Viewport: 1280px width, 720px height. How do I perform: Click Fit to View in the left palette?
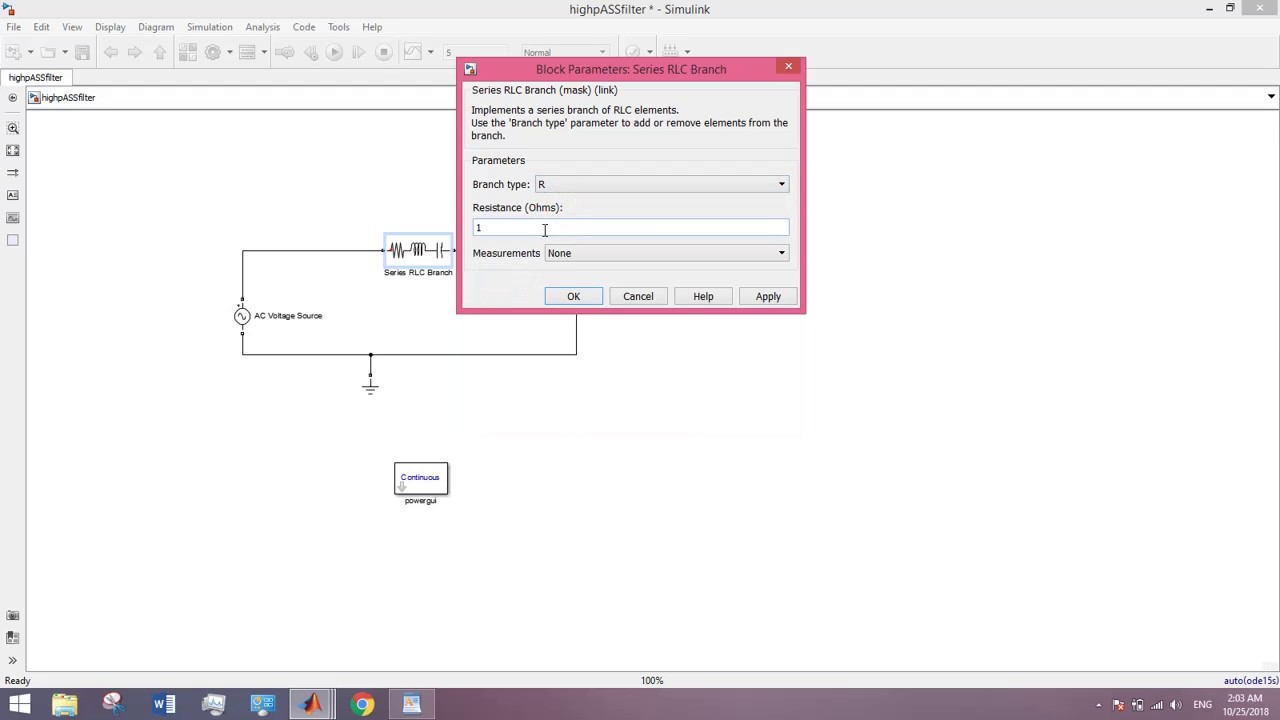(x=13, y=150)
